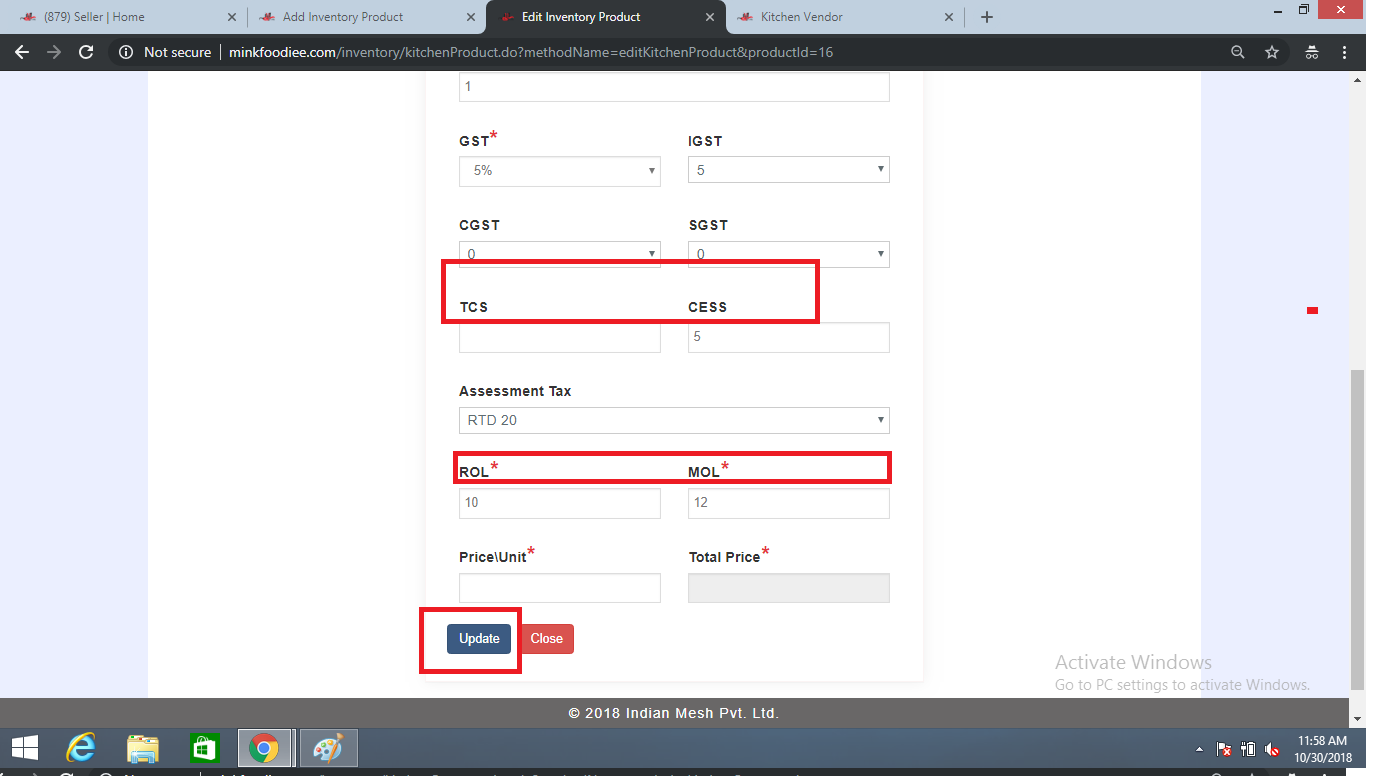This screenshot has height=776, width=1392.
Task: Open the IGST dropdown showing 5
Action: click(x=789, y=170)
